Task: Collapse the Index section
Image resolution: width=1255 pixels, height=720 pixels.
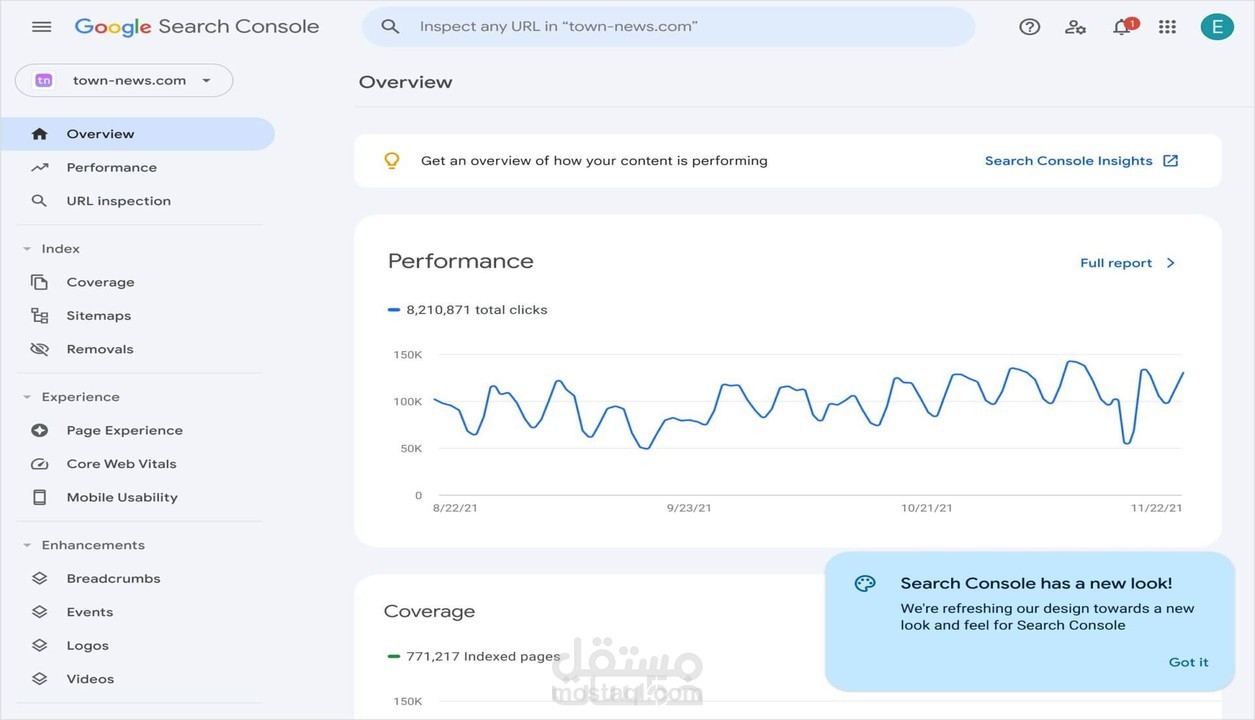Action: pos(27,249)
